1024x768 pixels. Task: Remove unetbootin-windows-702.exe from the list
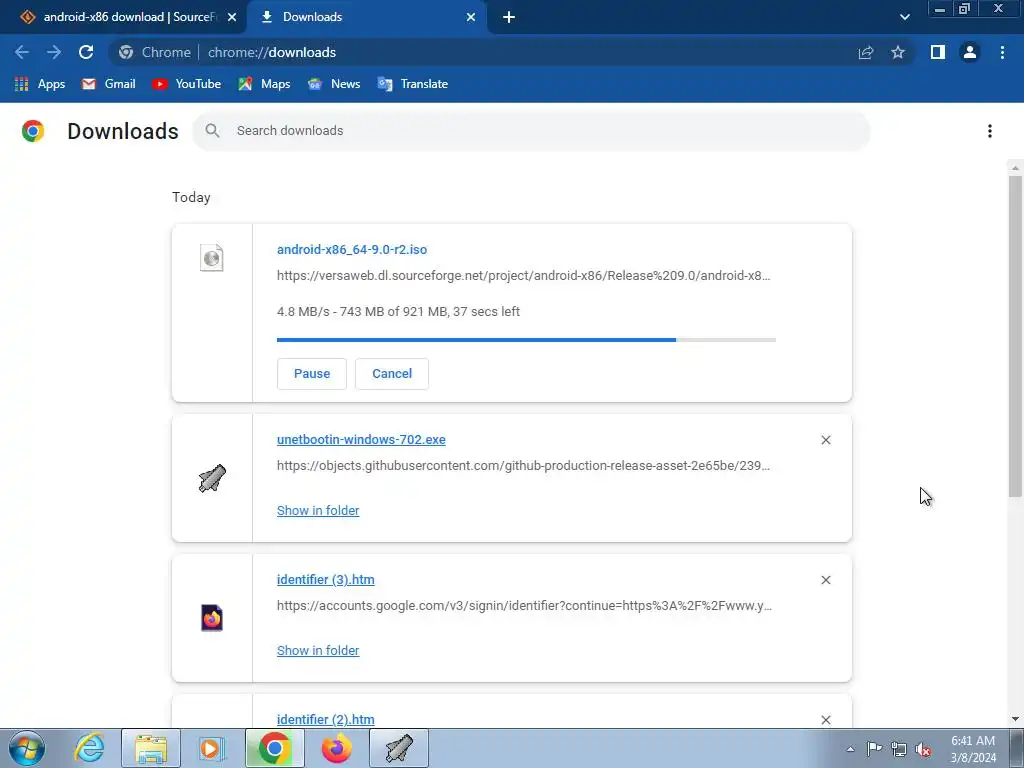click(x=826, y=440)
